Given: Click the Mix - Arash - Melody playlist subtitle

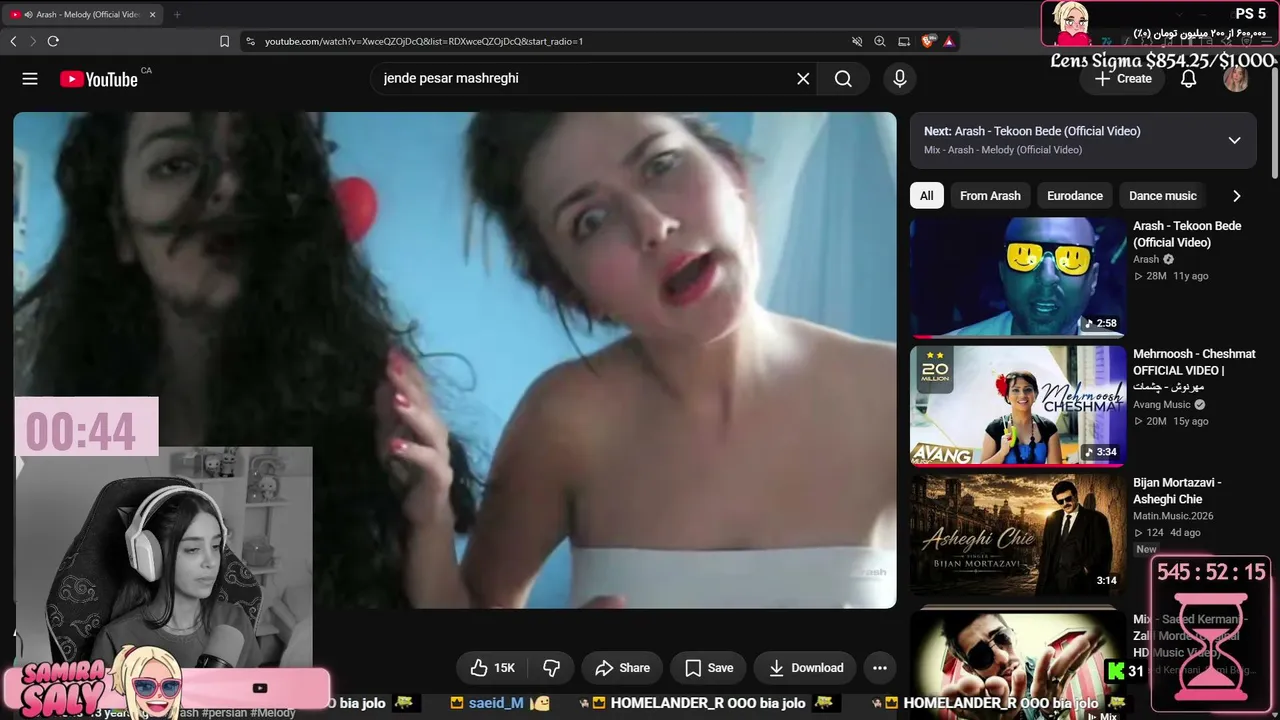Looking at the screenshot, I should click(x=1003, y=150).
